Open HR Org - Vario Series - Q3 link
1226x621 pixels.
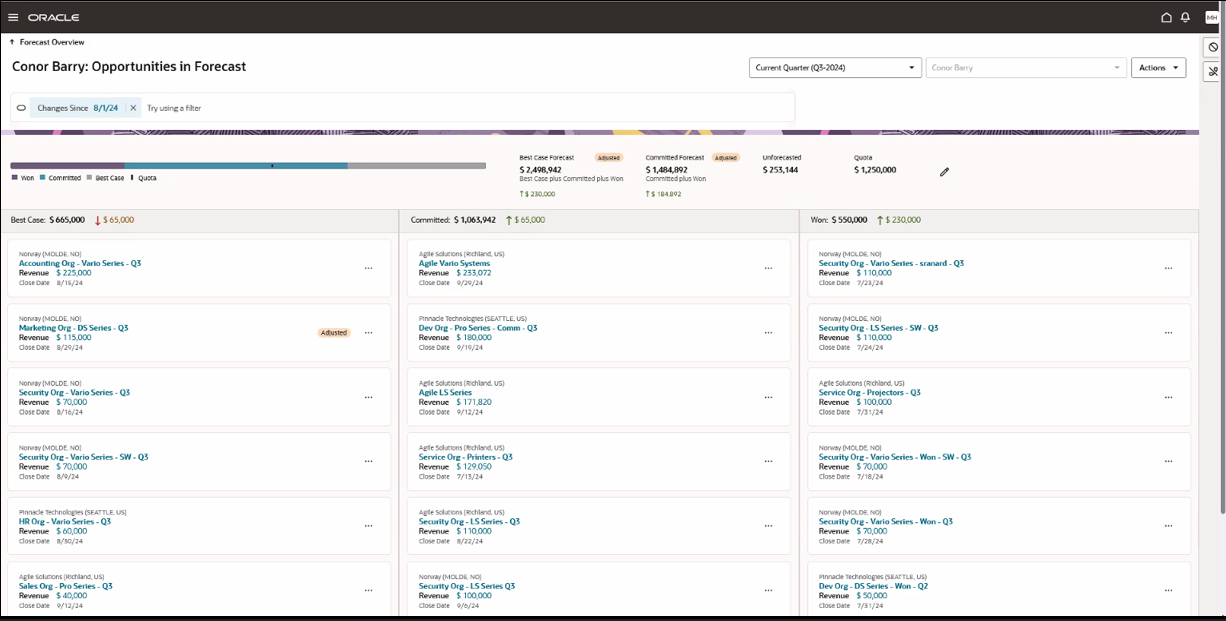(65, 521)
